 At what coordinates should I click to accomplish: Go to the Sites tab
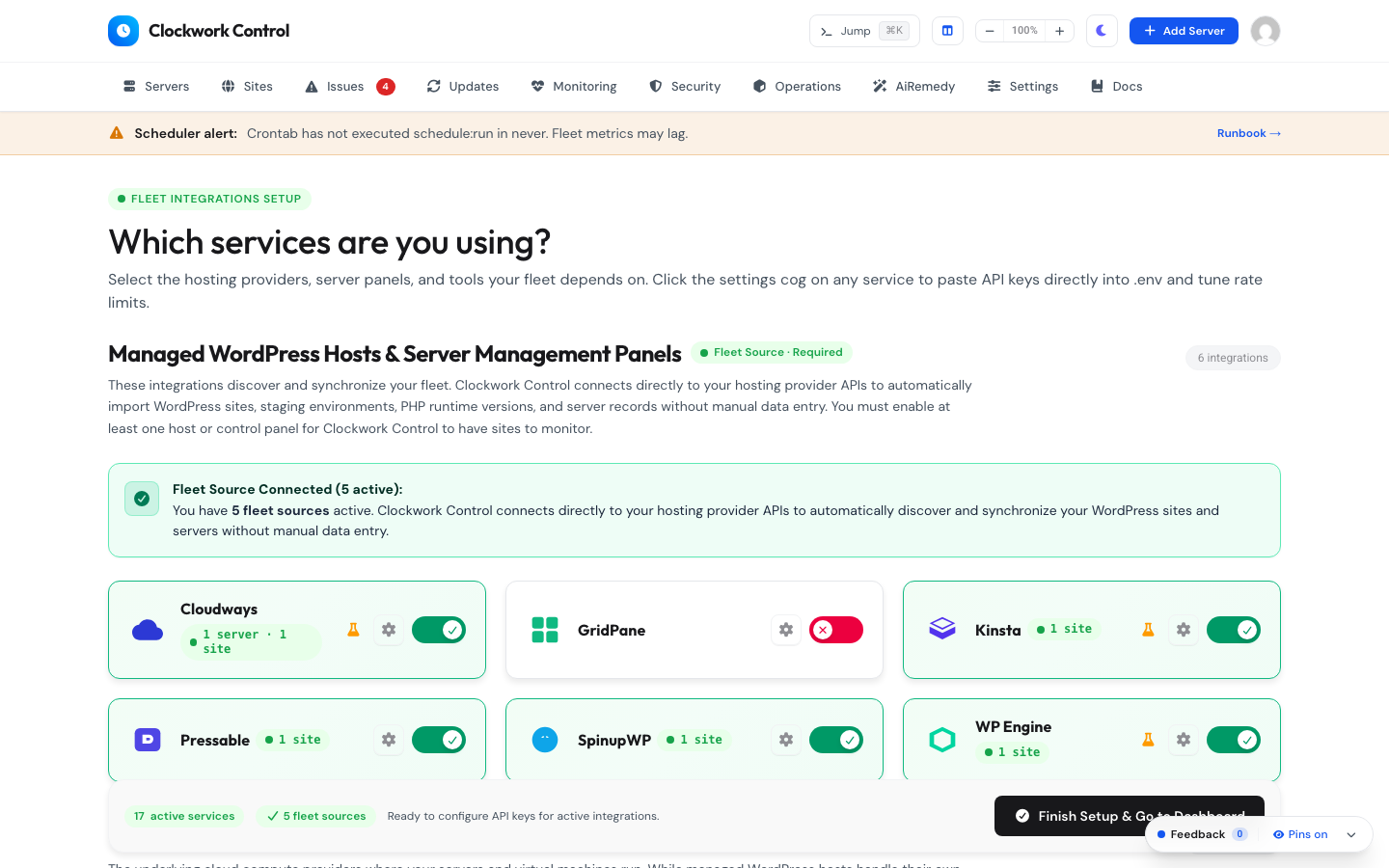tap(247, 86)
